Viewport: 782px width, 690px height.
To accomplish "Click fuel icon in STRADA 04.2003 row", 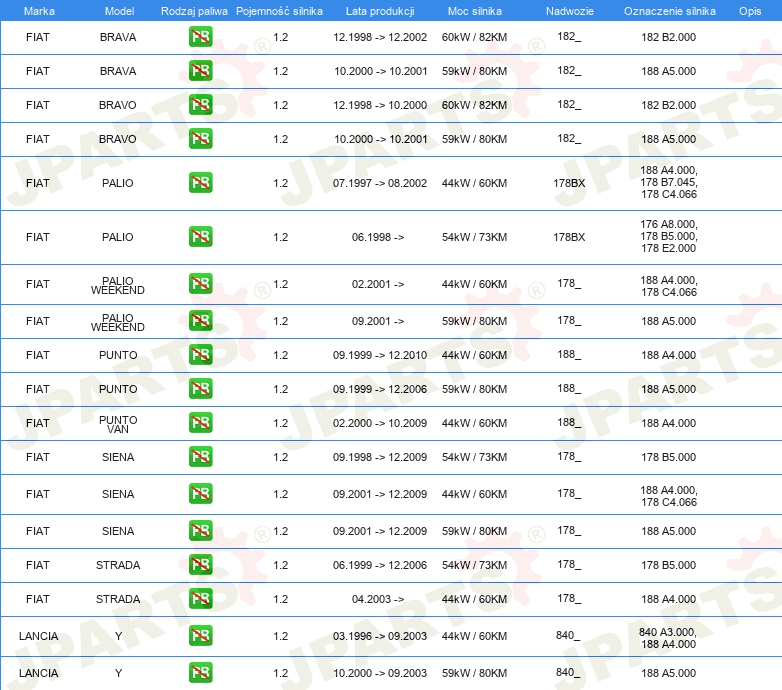I will coord(200,598).
